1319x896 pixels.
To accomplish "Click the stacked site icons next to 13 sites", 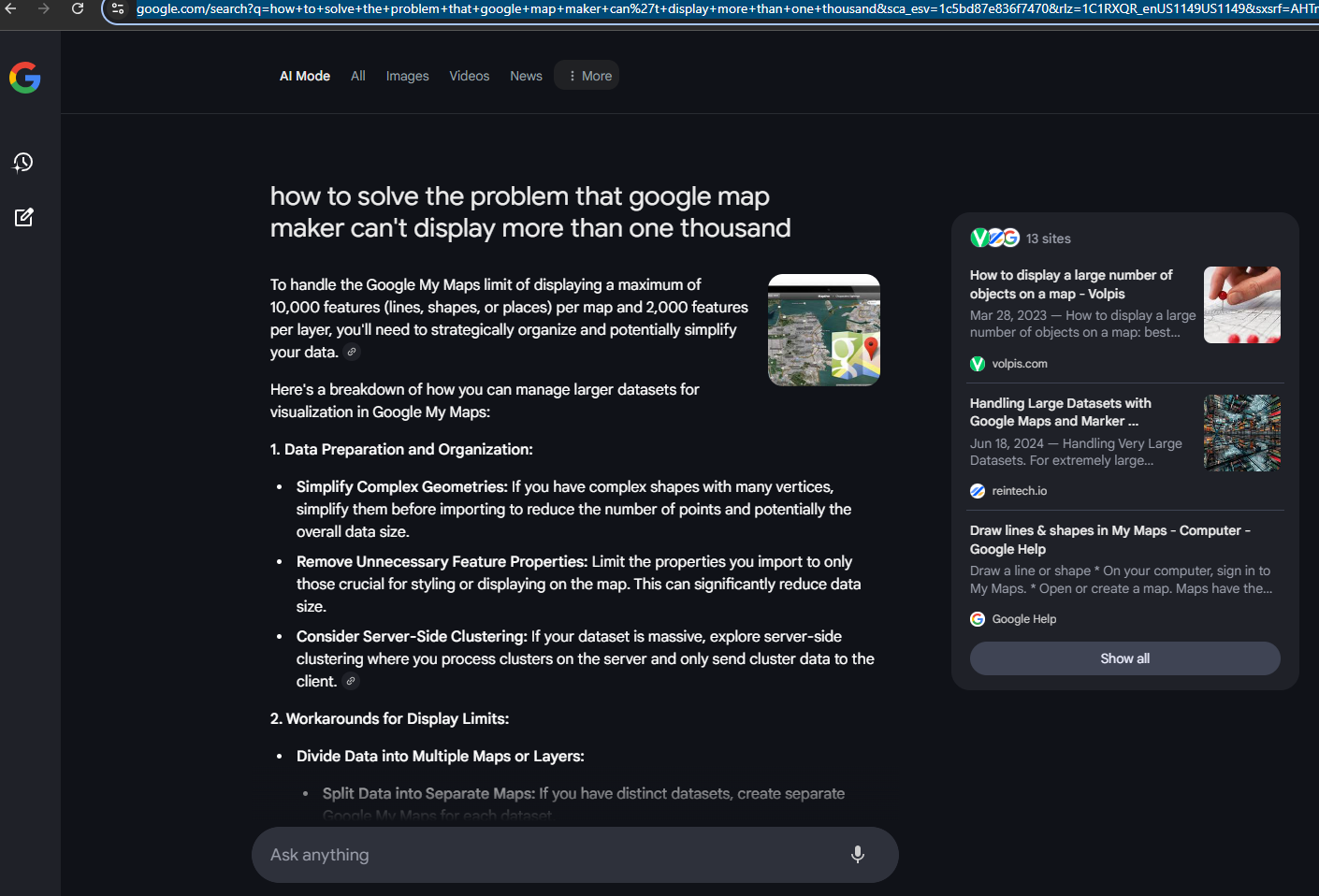I will click(994, 238).
